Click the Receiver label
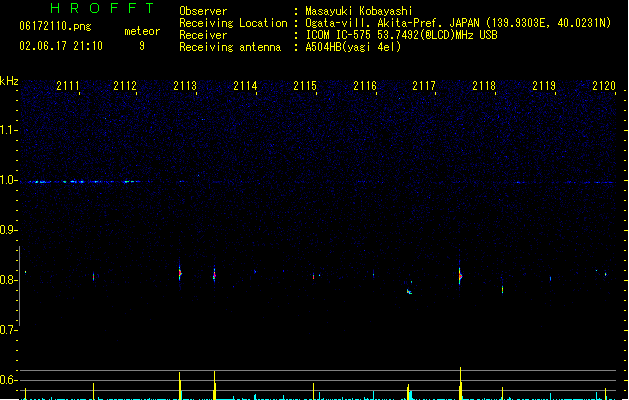Image resolution: width=629 pixels, height=400 pixels. click(x=203, y=35)
